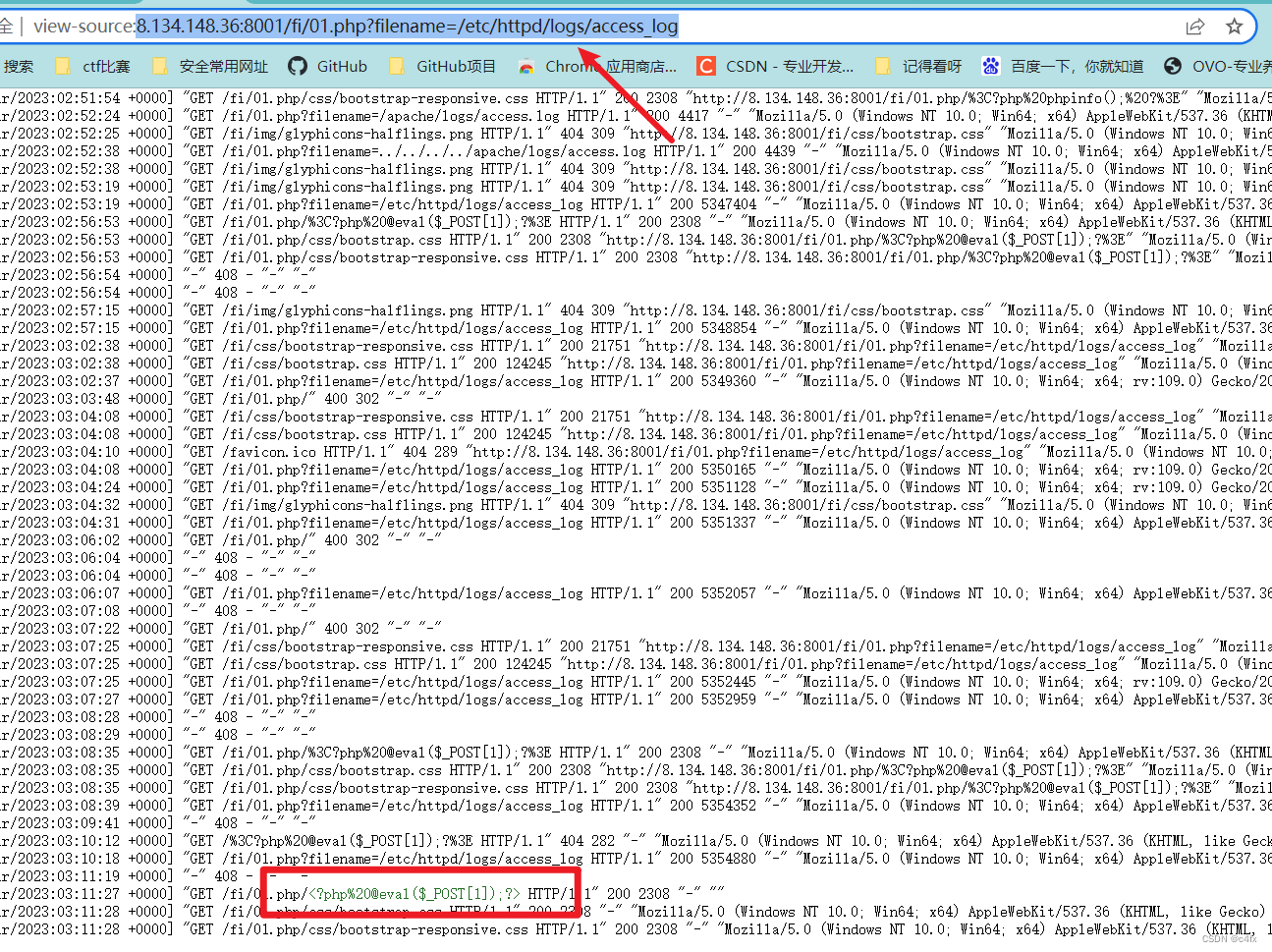Click the share page icon in address bar

(x=1195, y=27)
